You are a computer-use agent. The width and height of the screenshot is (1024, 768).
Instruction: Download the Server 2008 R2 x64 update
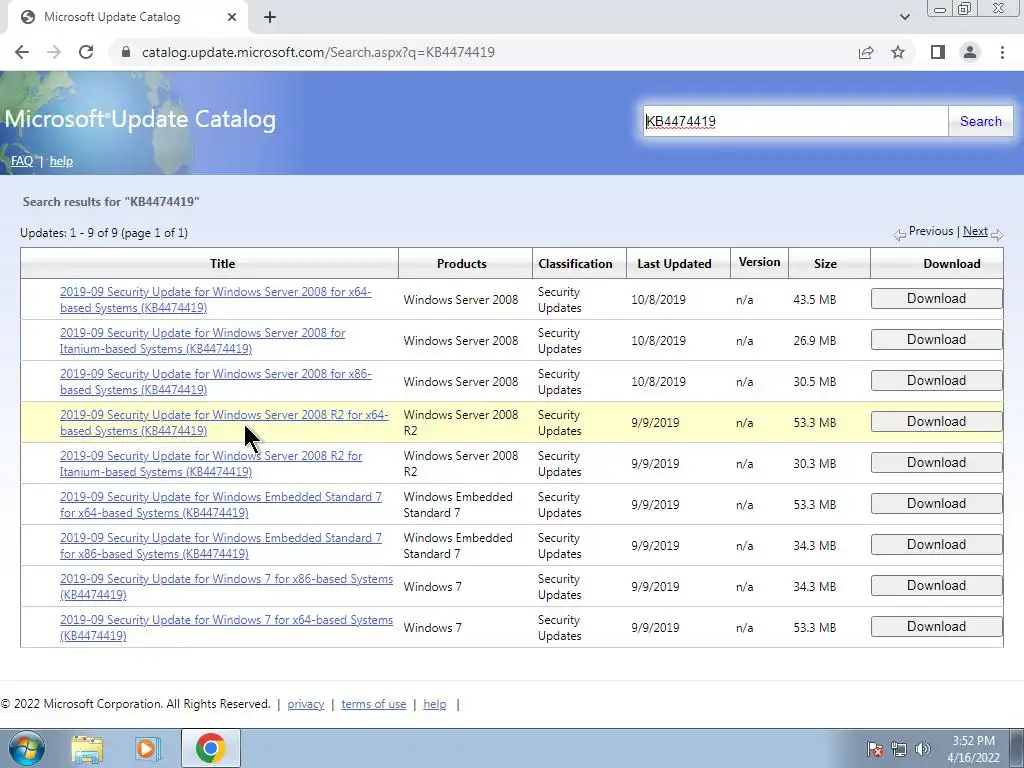coord(936,422)
